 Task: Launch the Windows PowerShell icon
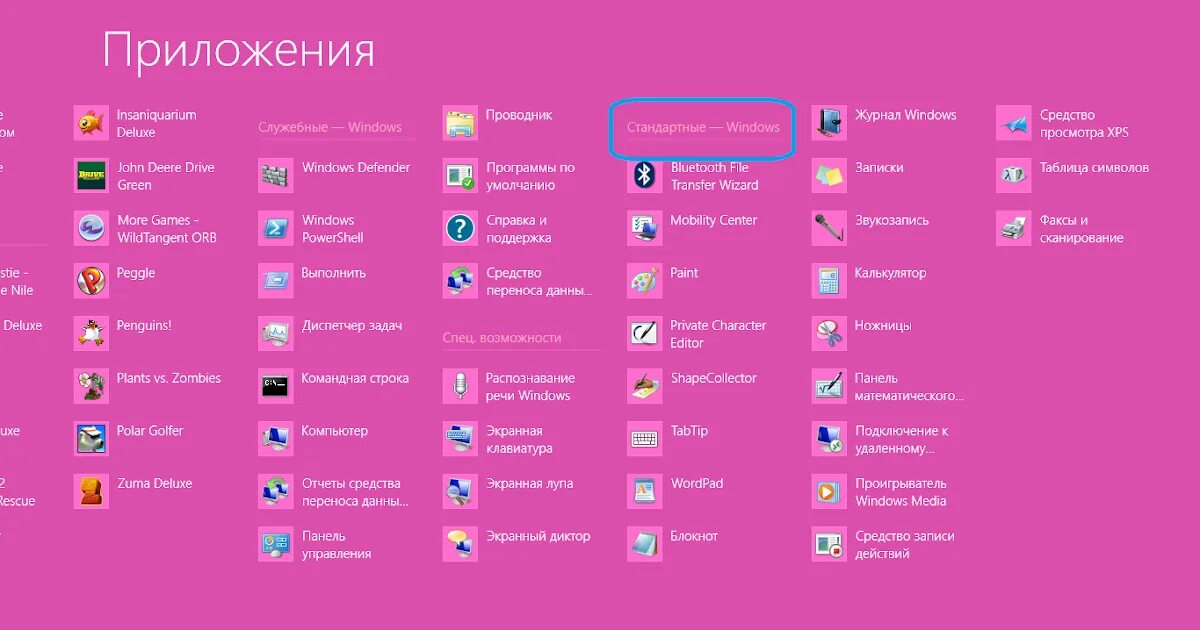pos(276,229)
